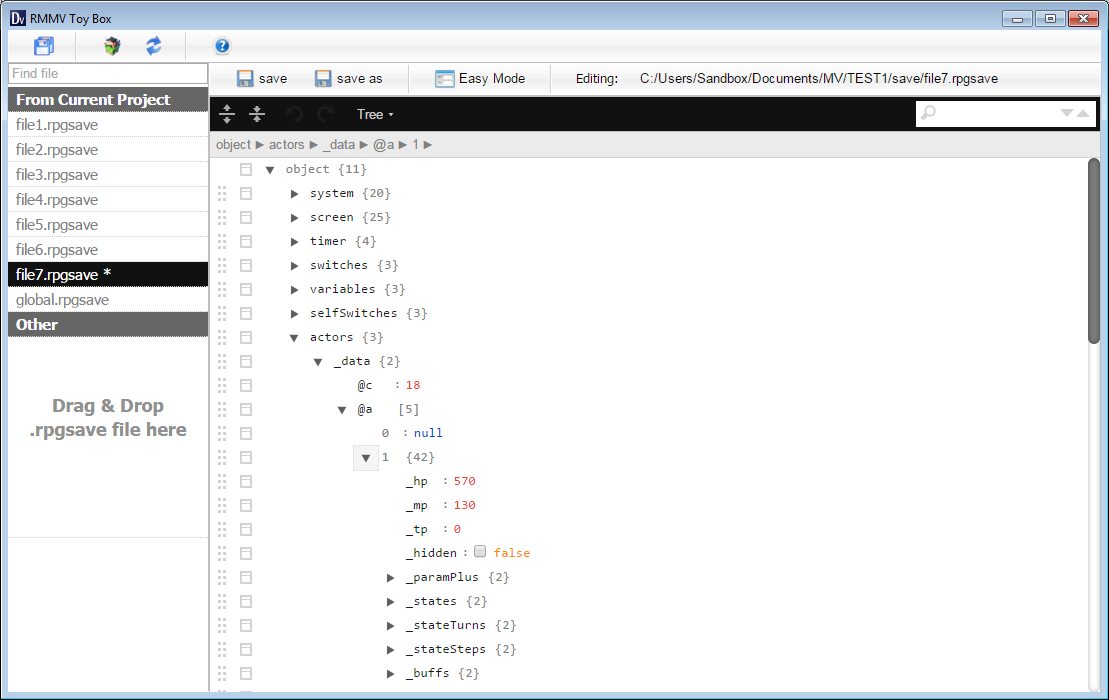1109x700 pixels.
Task: Expand the _states node
Action: pyautogui.click(x=390, y=602)
